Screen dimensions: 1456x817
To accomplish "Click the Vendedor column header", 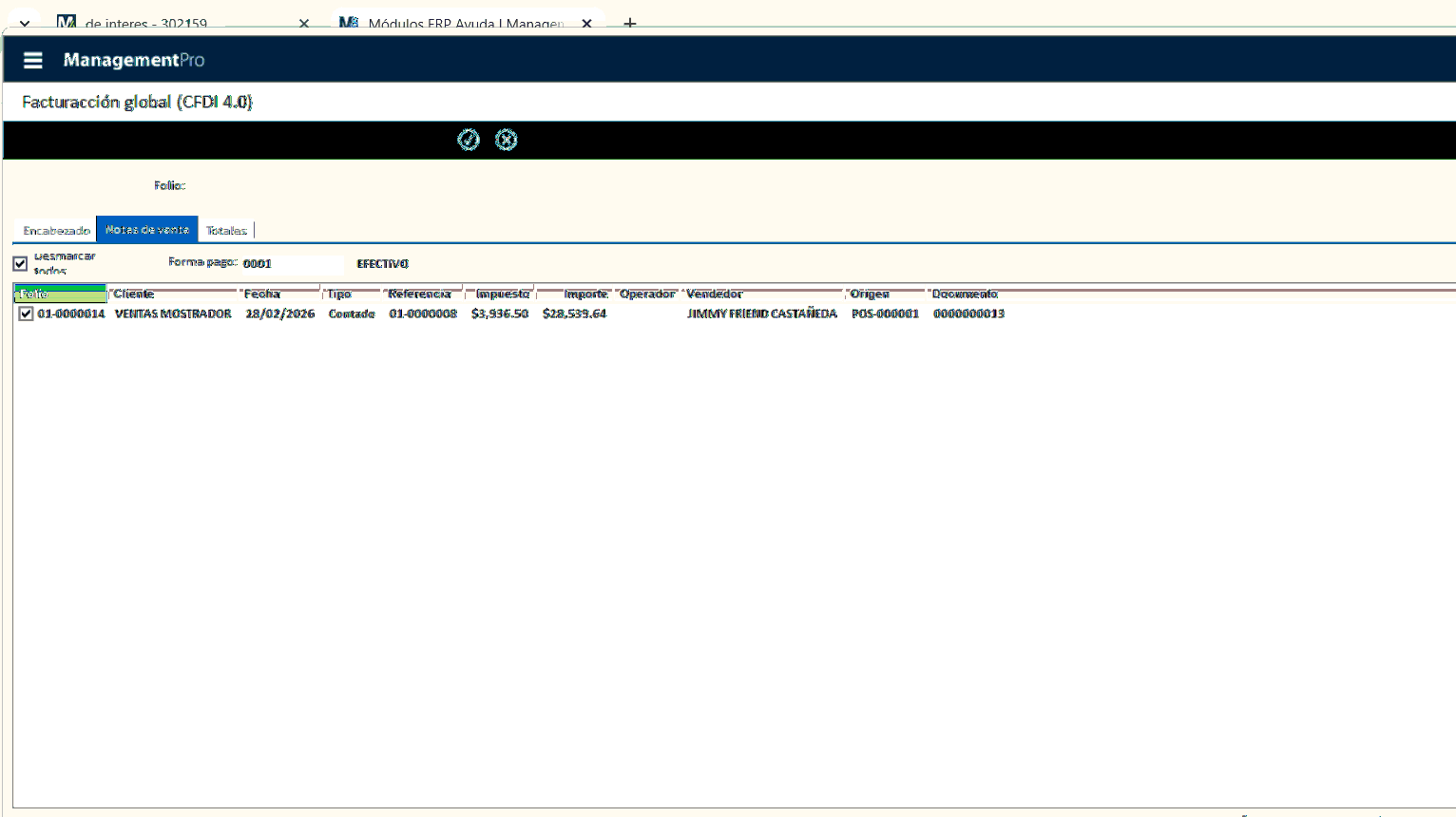I will pyautogui.click(x=762, y=294).
